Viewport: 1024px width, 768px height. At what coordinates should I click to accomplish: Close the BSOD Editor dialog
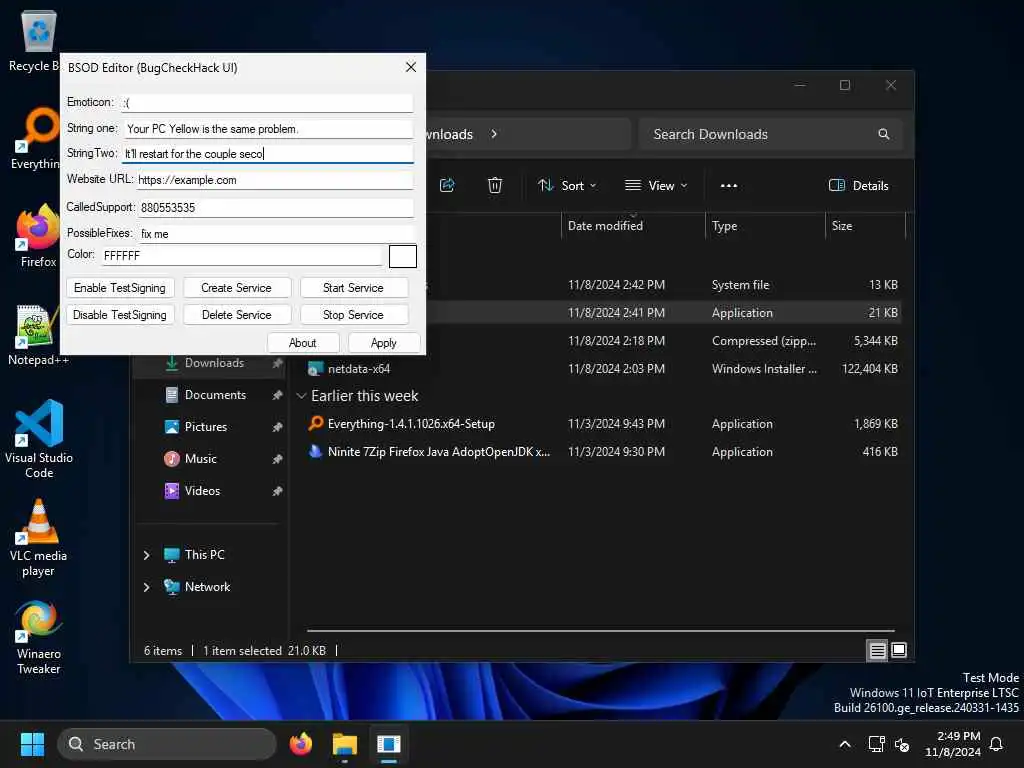[x=411, y=67]
